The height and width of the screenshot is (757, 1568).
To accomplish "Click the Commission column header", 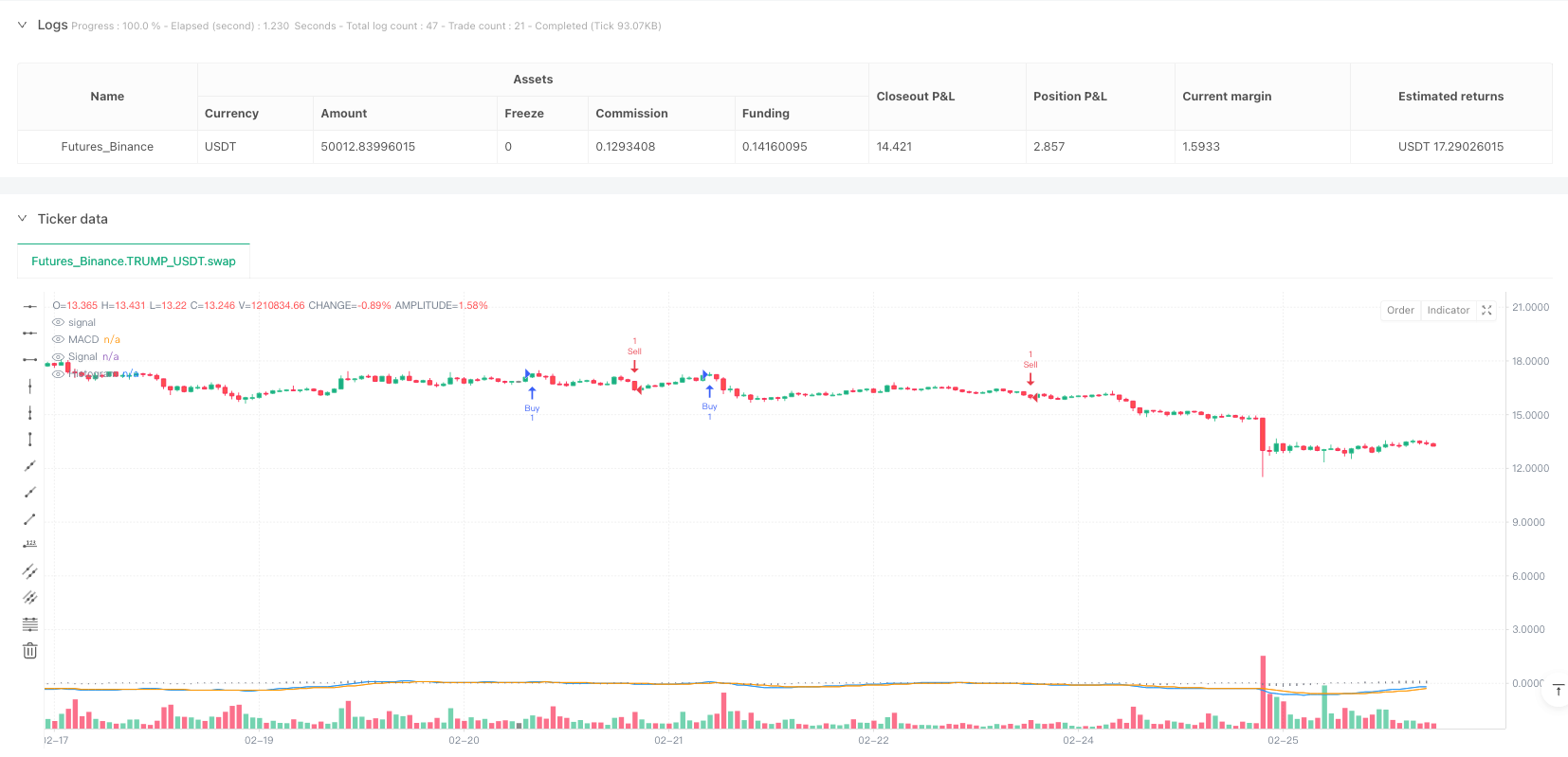I will pyautogui.click(x=662, y=114).
